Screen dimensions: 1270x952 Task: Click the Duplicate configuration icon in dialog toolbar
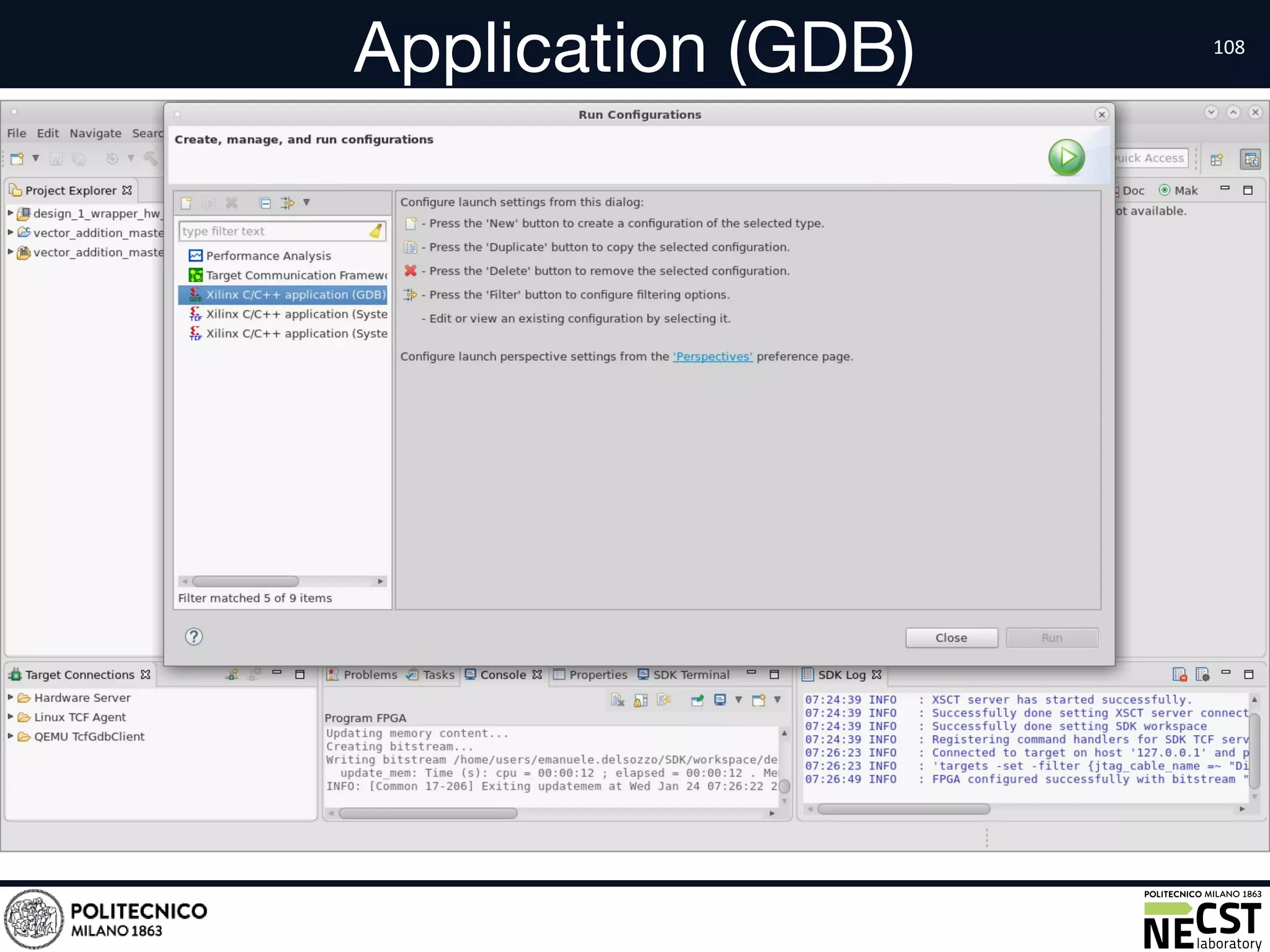(x=209, y=203)
